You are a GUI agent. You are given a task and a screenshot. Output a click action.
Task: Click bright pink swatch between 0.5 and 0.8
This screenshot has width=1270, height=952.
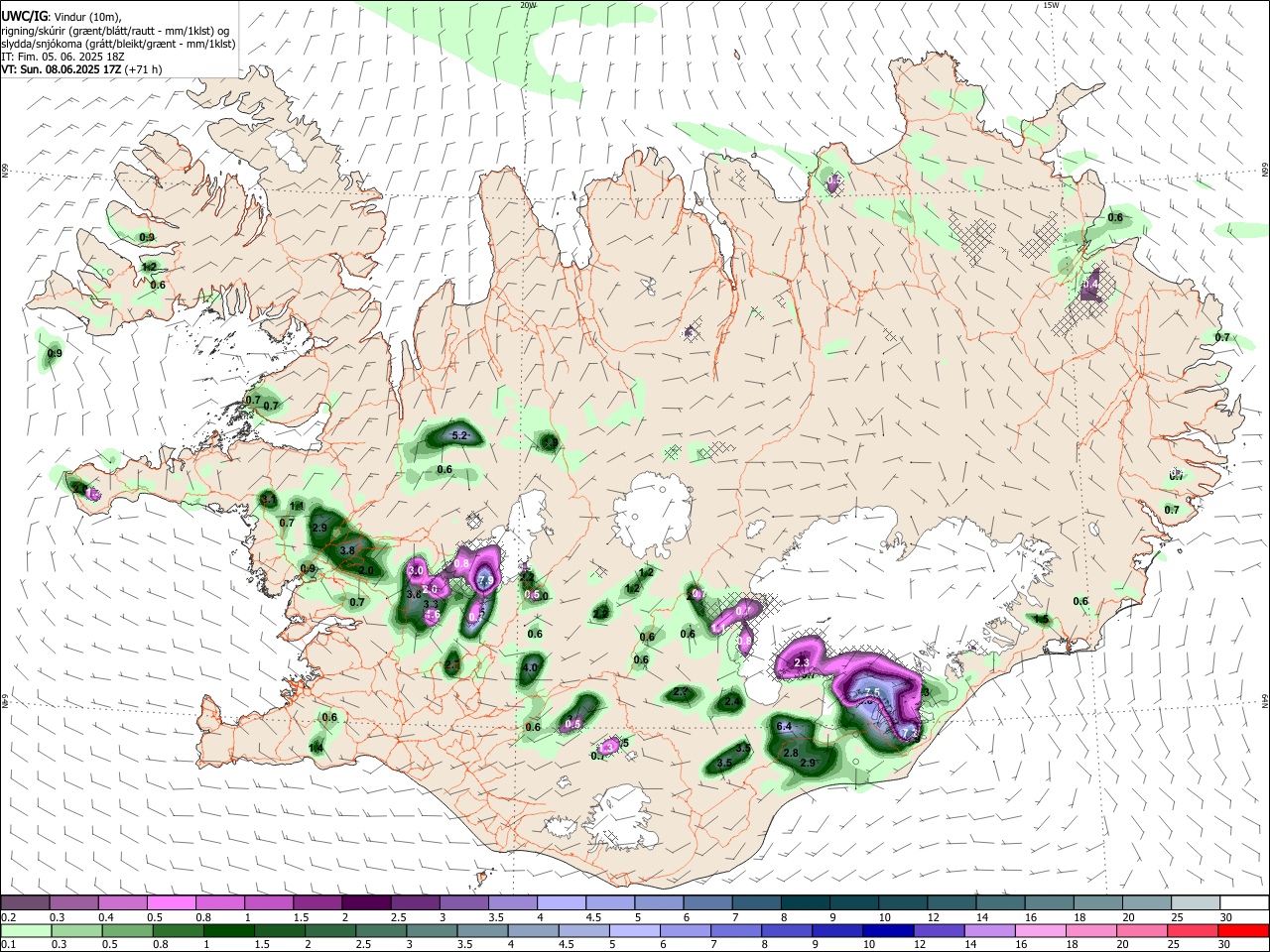(x=171, y=903)
